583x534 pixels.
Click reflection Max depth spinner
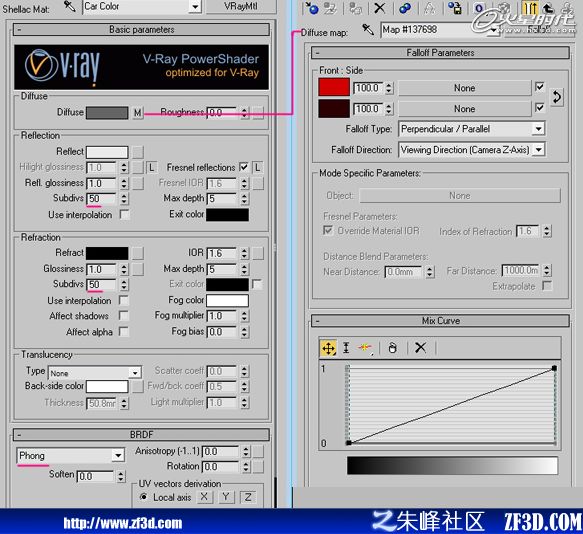click(244, 199)
